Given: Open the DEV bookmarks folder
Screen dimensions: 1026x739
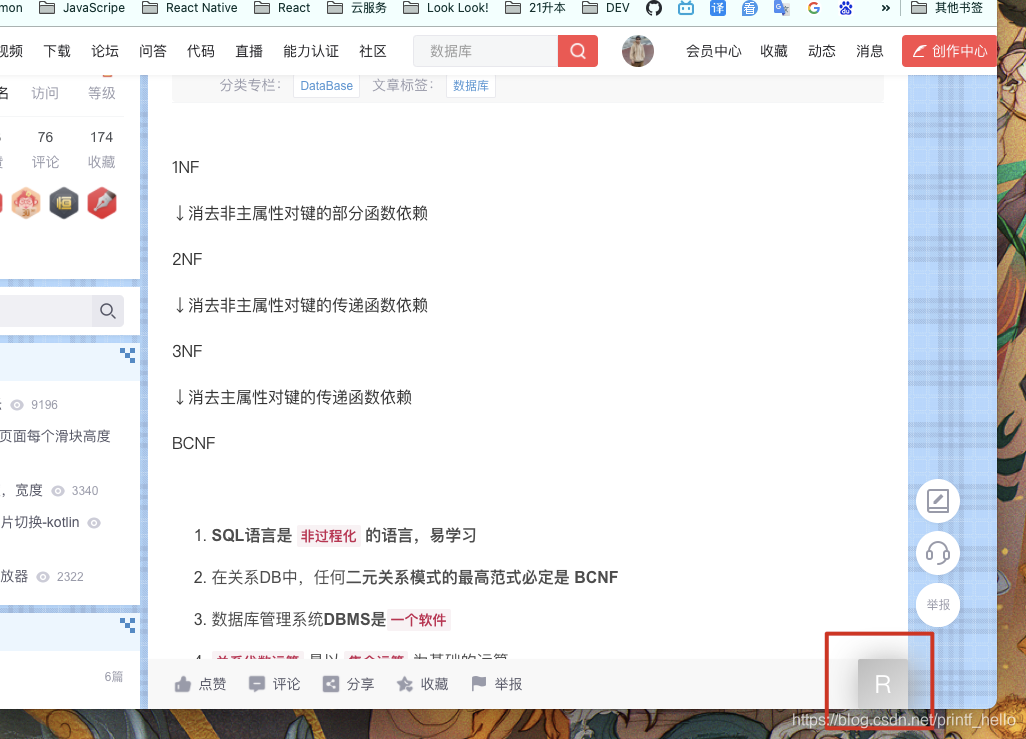Looking at the screenshot, I should [606, 8].
